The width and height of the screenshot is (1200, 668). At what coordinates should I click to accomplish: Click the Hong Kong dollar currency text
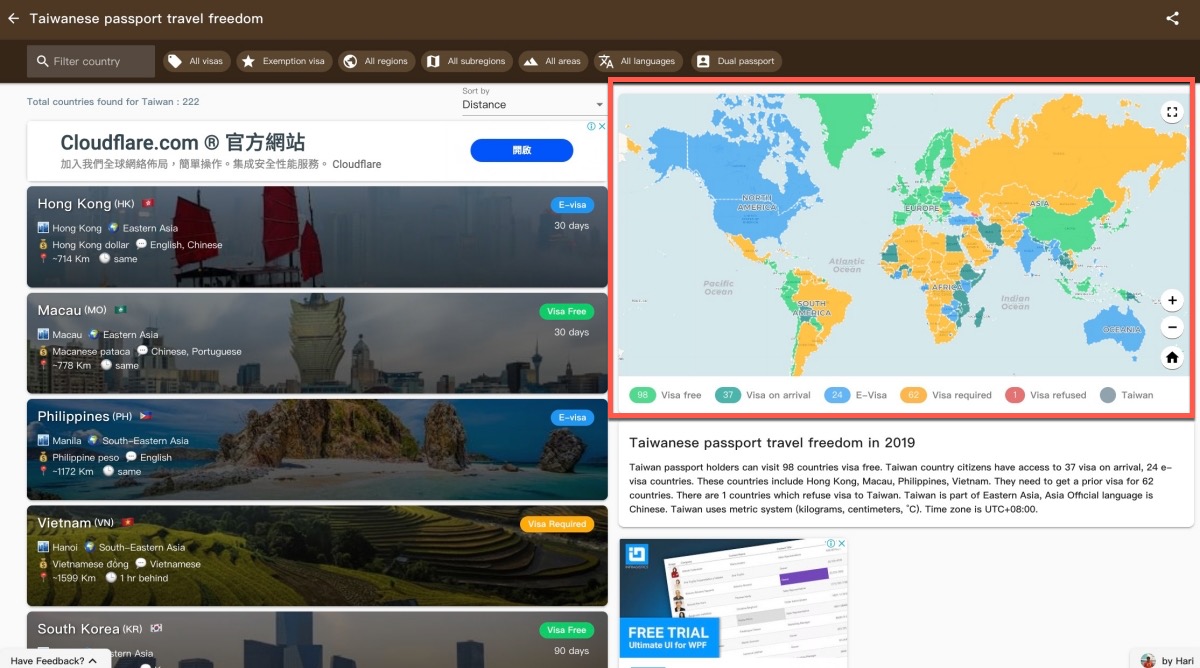pos(90,244)
